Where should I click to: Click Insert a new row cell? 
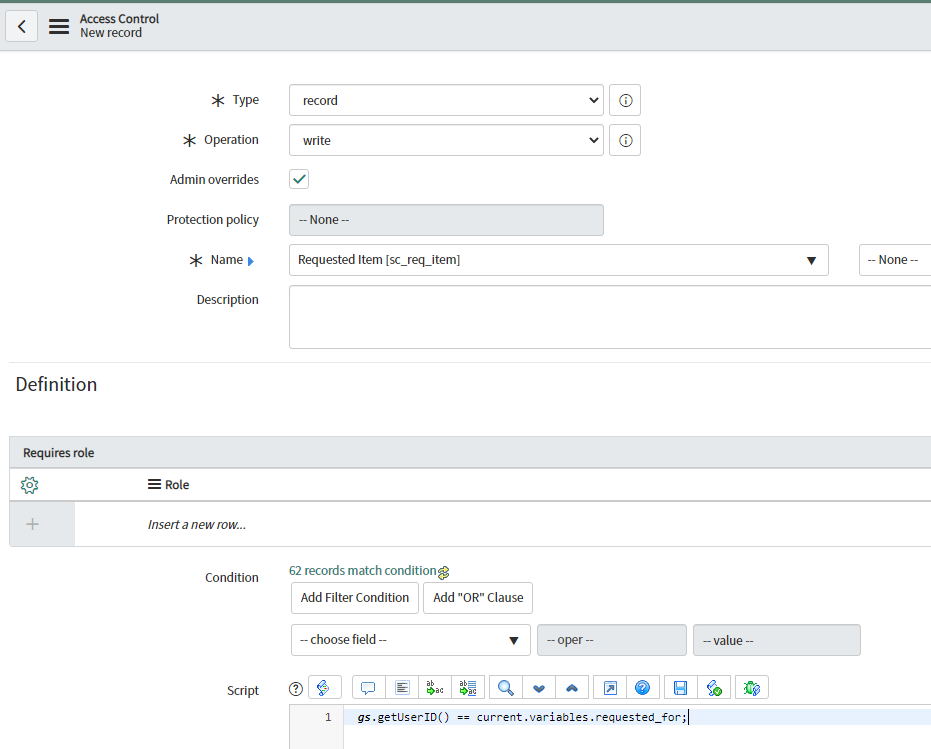coord(197,524)
